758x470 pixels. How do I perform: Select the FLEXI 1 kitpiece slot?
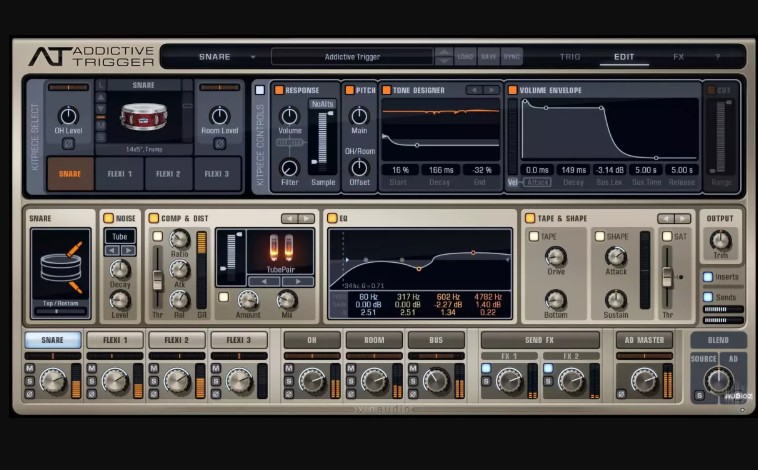(120, 174)
